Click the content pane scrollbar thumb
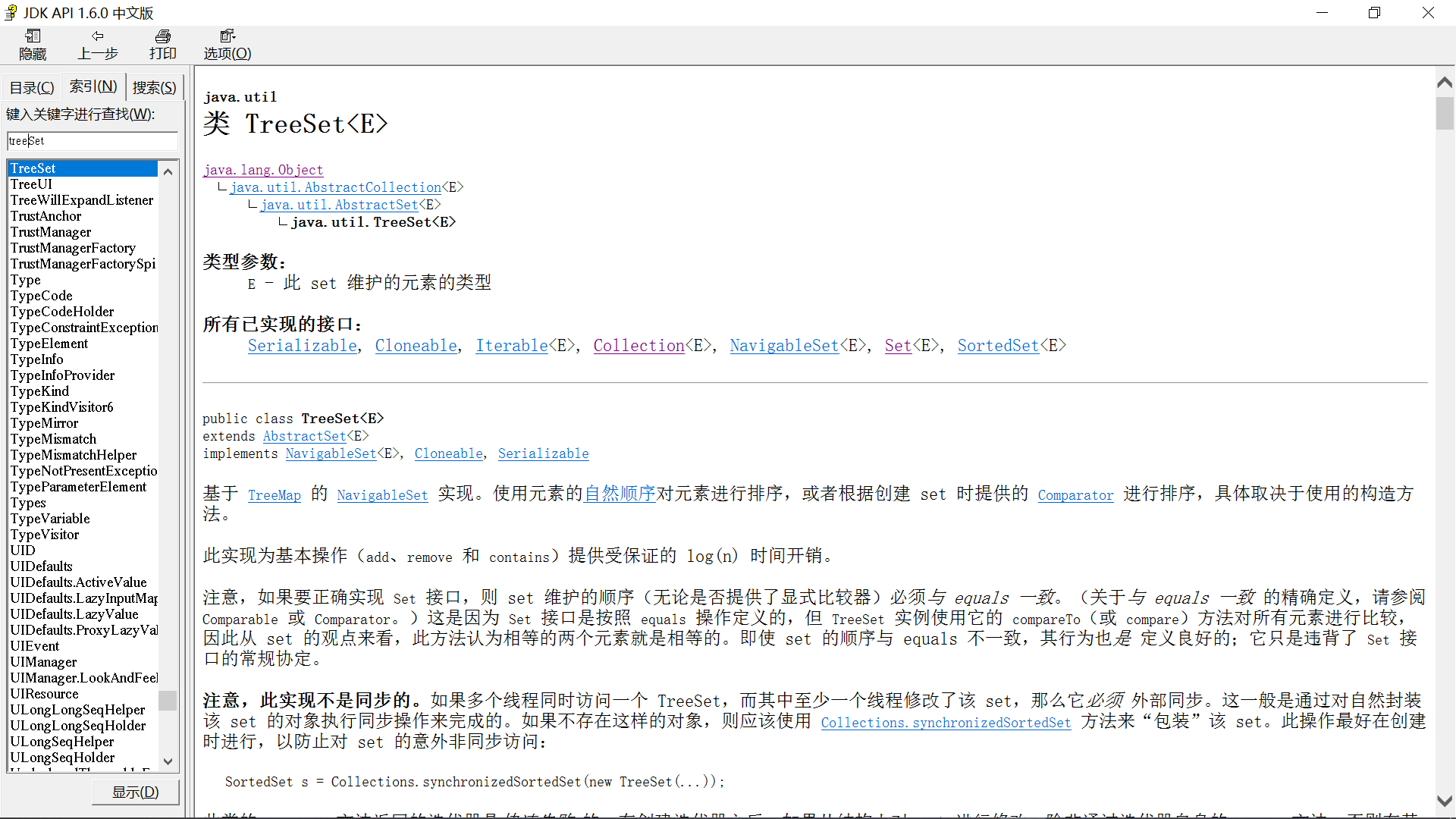This screenshot has width=1456, height=819. pos(1444,114)
